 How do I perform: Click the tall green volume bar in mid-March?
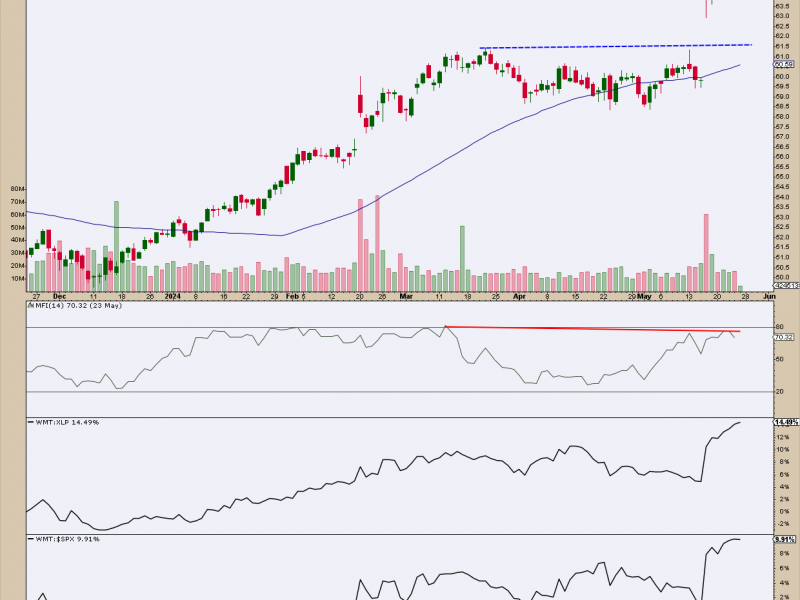point(462,258)
